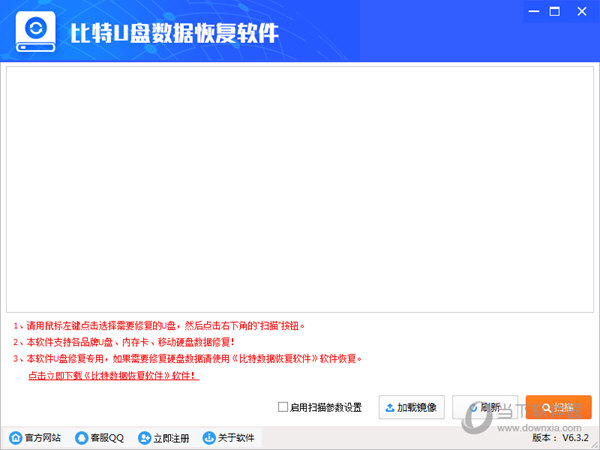Click the home icon beside 官方网站
Viewport: 600px width, 450px height.
click(x=16, y=437)
